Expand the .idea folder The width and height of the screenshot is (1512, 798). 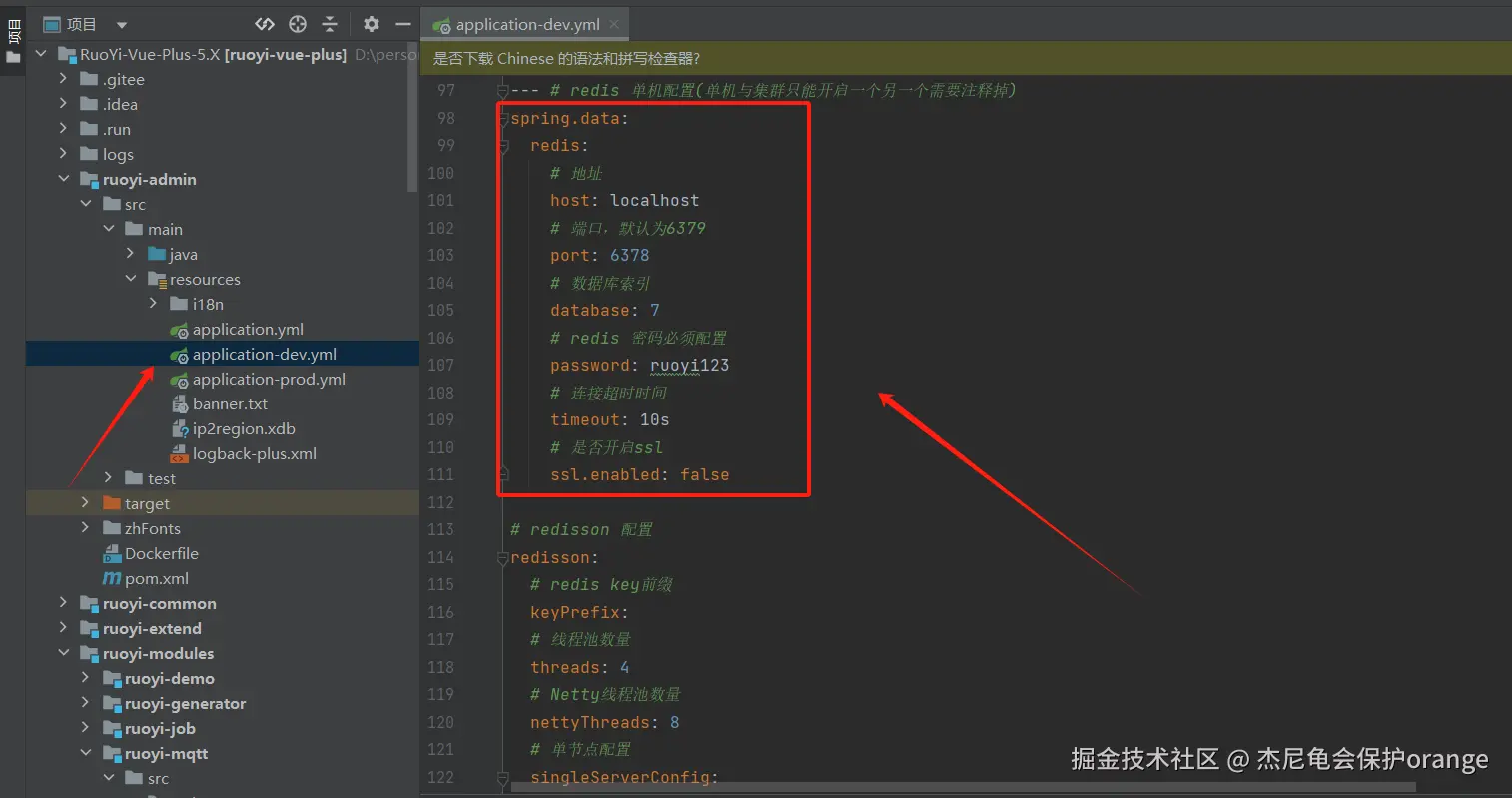click(63, 104)
